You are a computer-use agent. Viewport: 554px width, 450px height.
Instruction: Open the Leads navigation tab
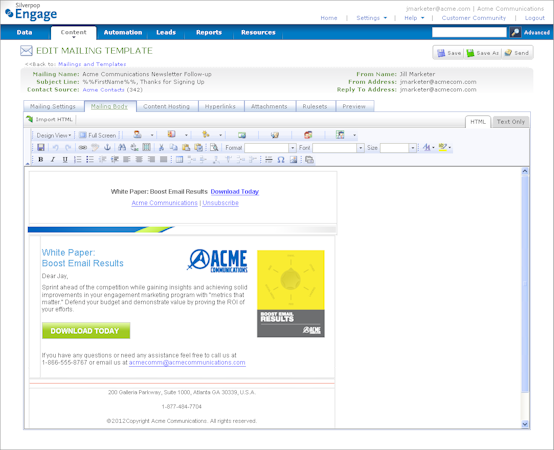(166, 32)
